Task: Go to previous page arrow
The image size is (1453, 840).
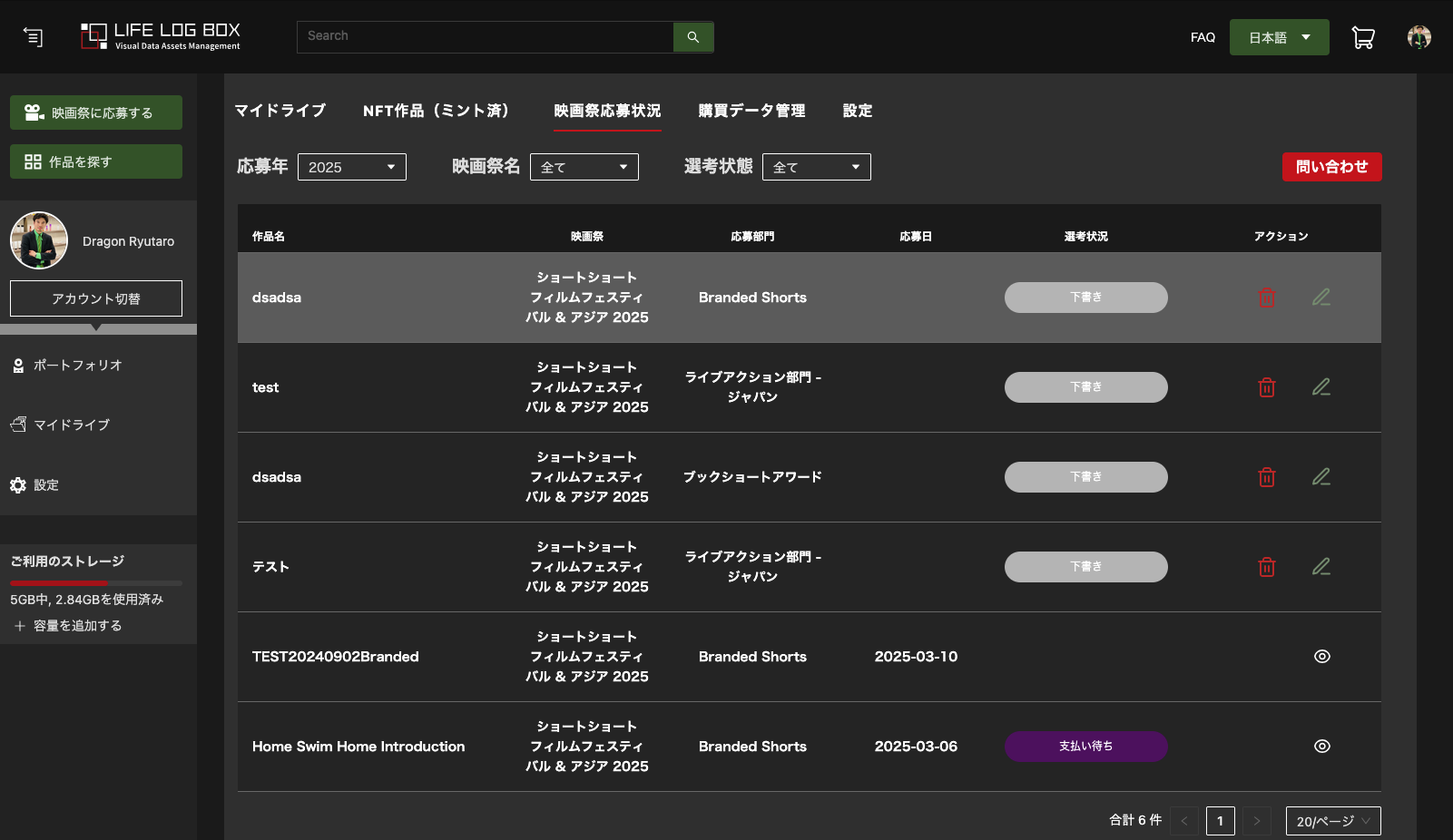Action: pyautogui.click(x=1184, y=821)
